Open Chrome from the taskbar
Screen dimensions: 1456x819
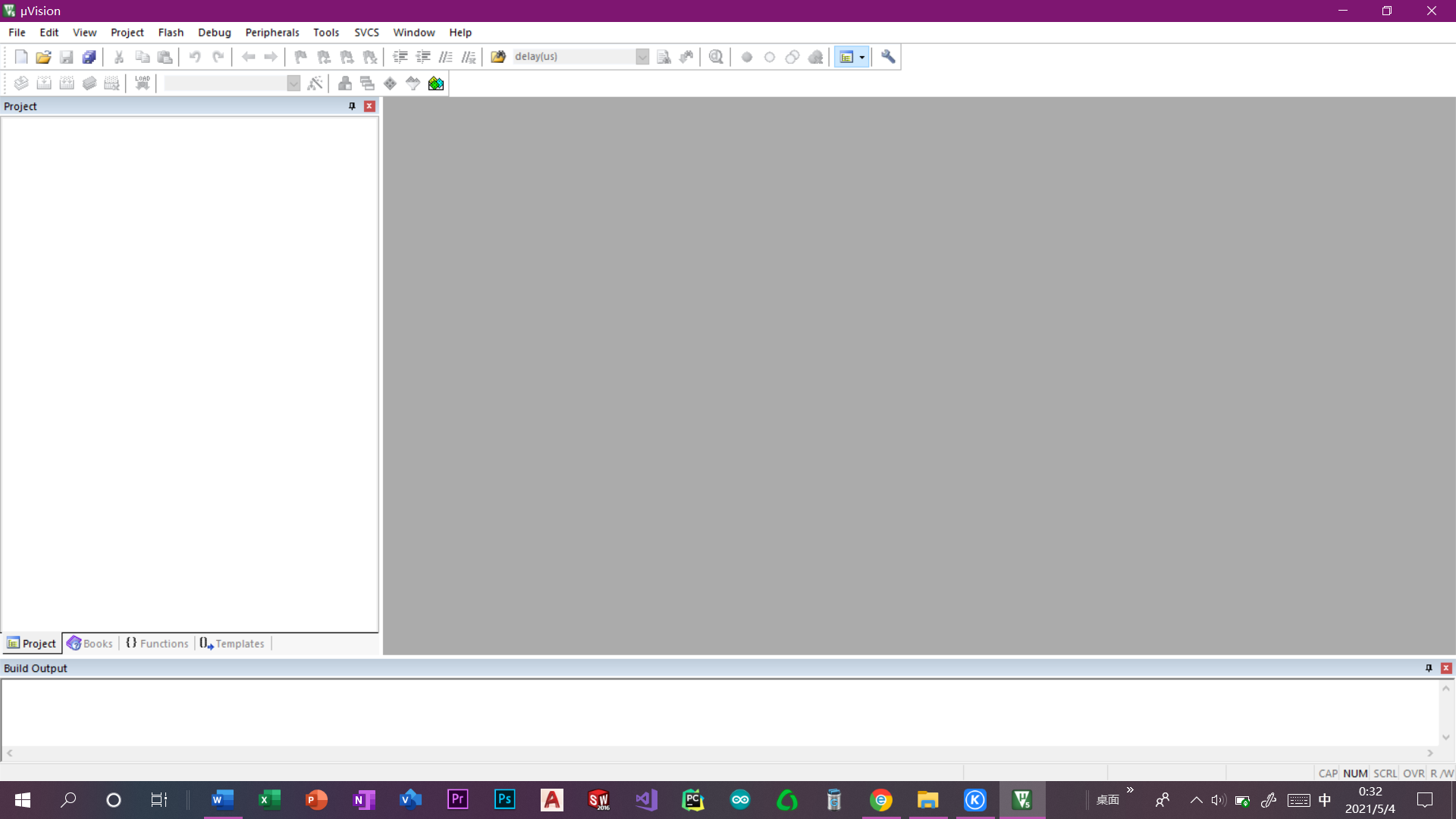point(881,799)
